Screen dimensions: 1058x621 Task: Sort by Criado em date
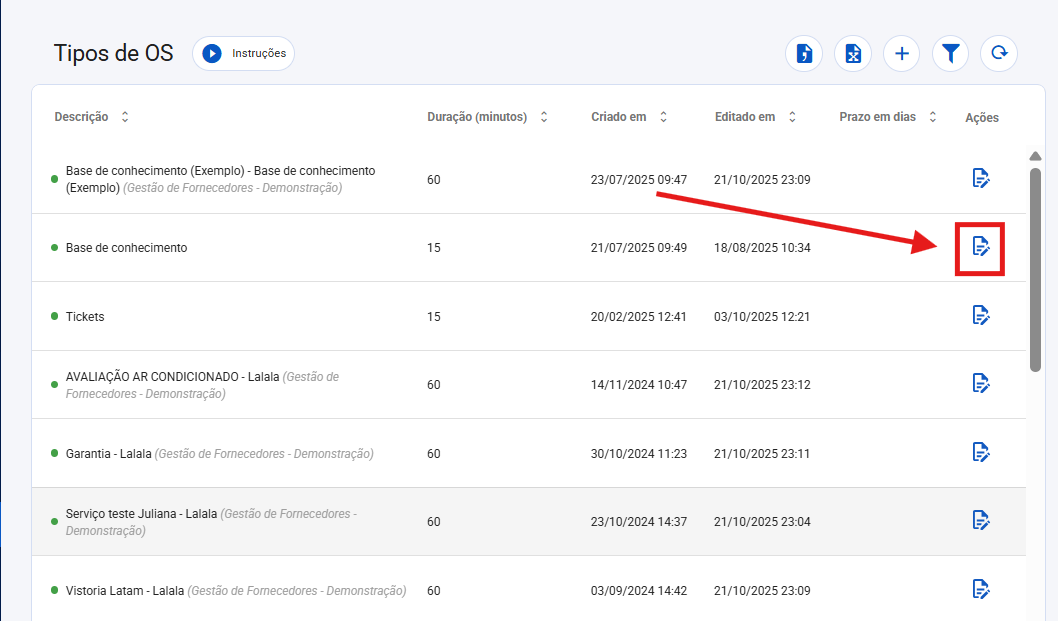point(663,117)
